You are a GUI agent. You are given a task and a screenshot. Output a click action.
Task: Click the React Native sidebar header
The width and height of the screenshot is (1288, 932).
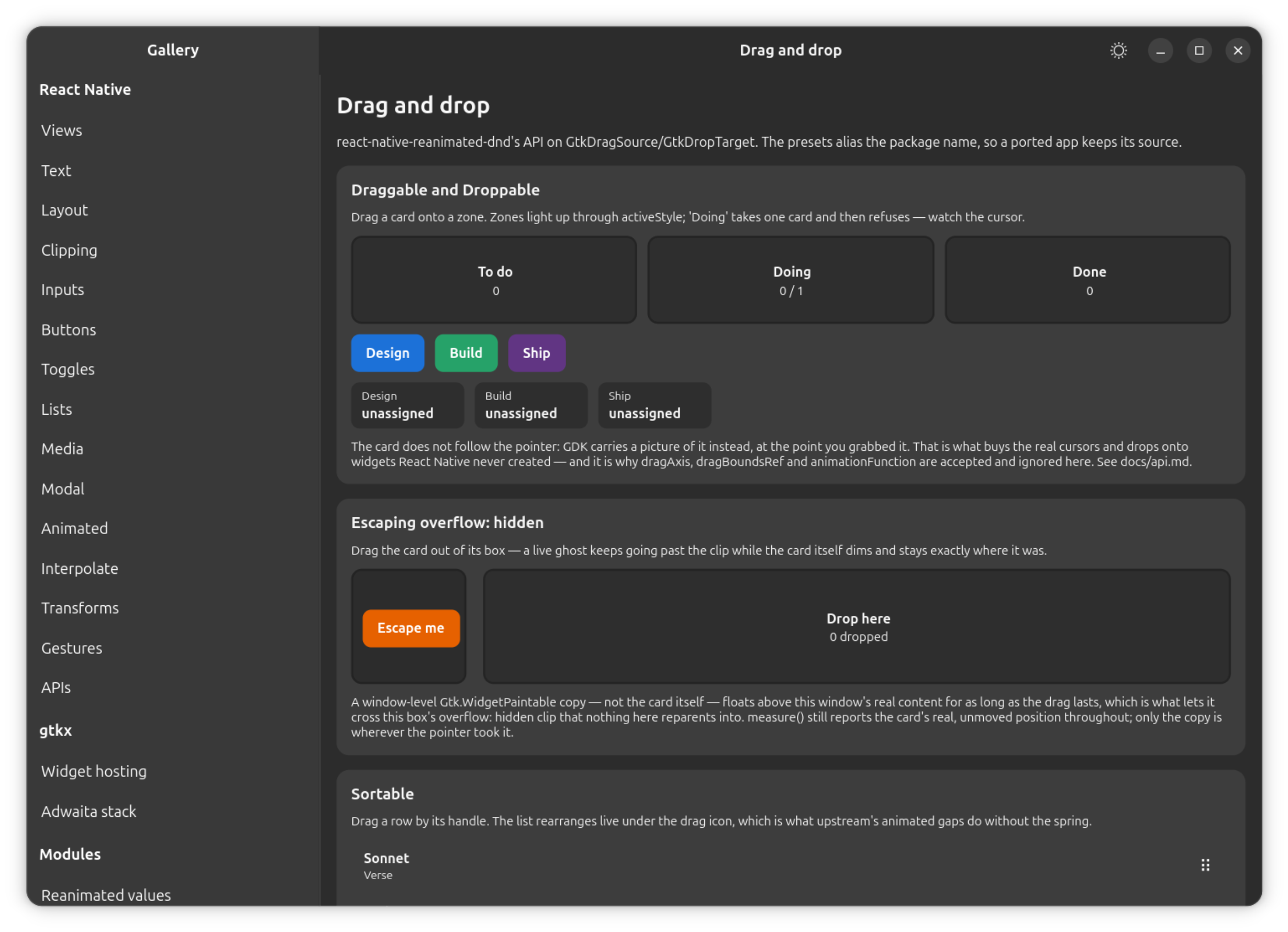[85, 89]
